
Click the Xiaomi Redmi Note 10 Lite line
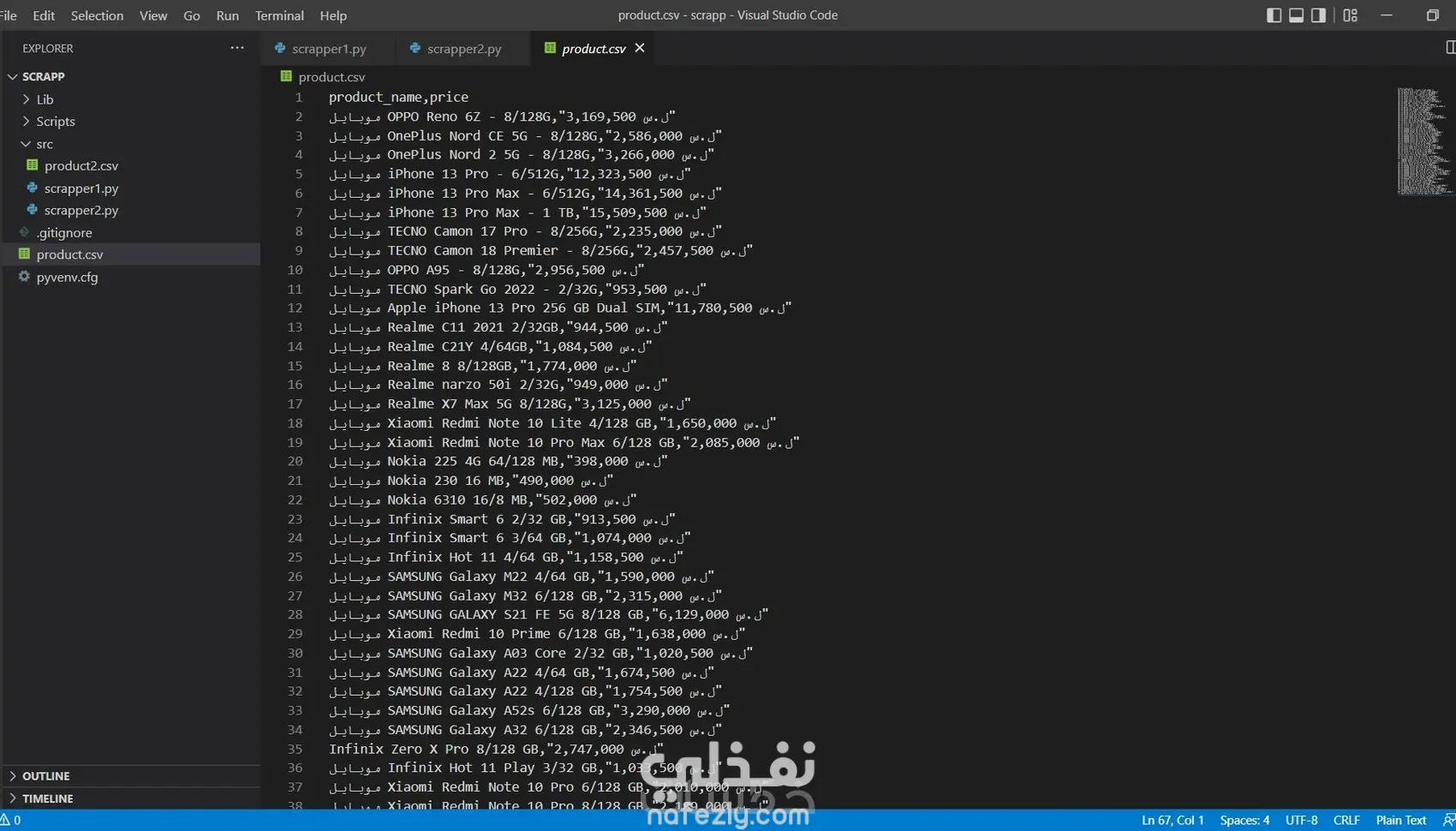pyautogui.click(x=552, y=423)
